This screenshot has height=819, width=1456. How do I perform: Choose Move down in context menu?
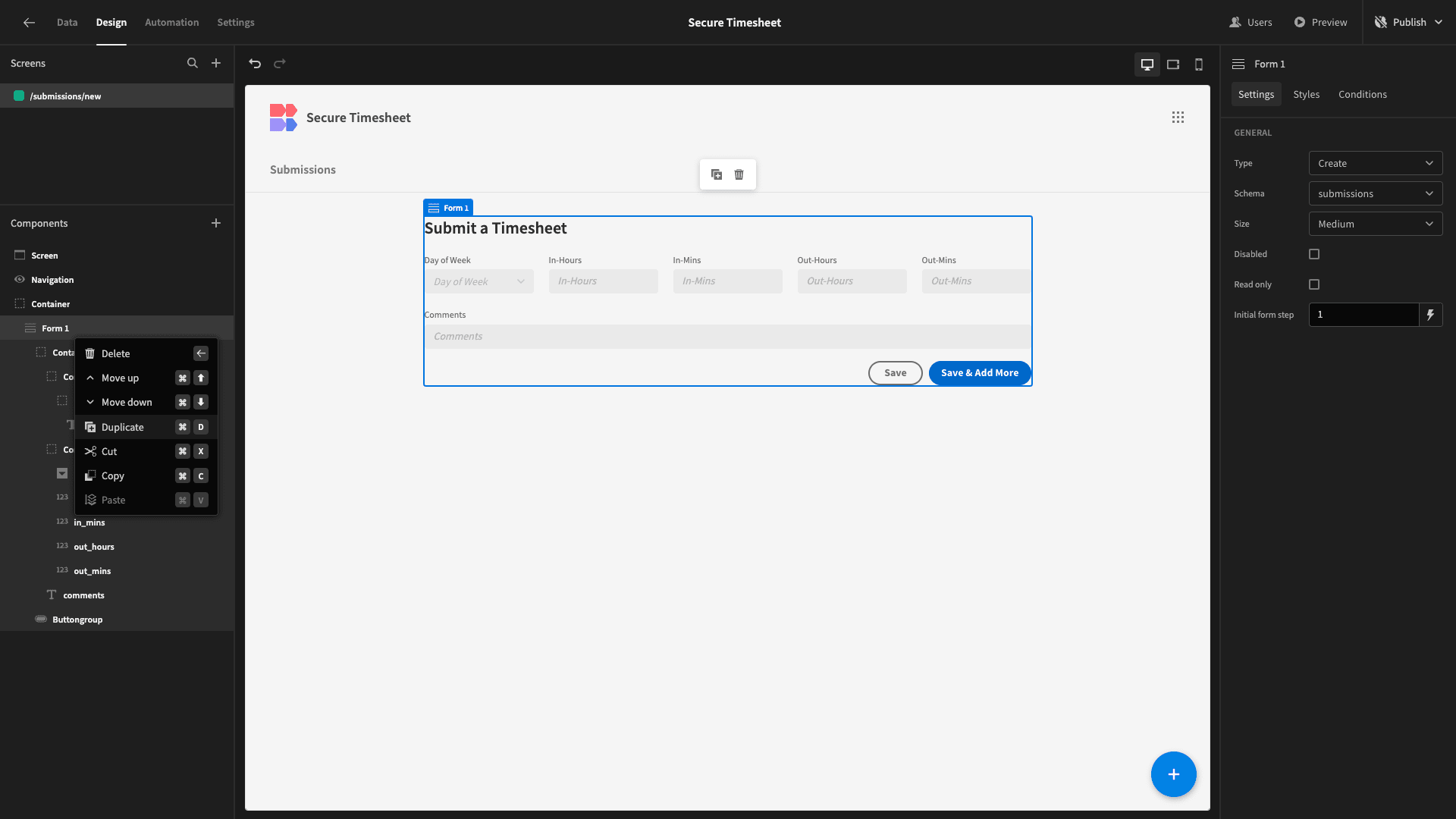[146, 402]
